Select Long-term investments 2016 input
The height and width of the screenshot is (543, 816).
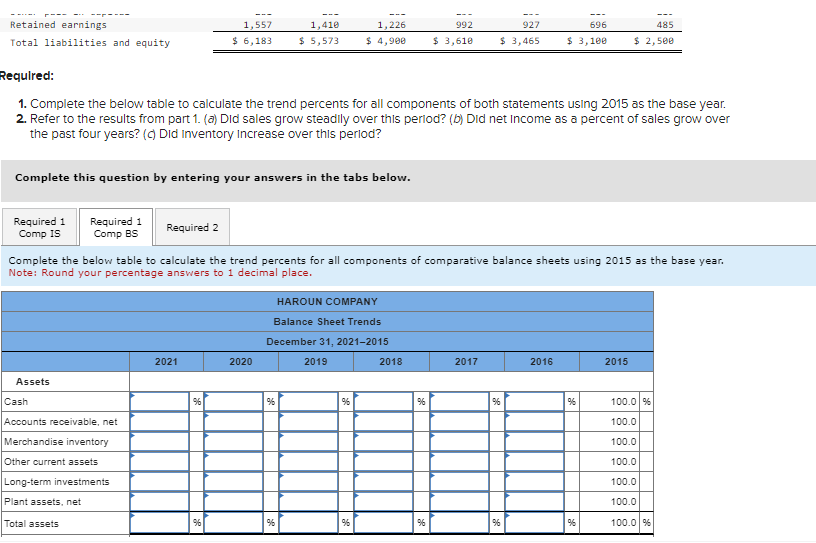(x=534, y=482)
